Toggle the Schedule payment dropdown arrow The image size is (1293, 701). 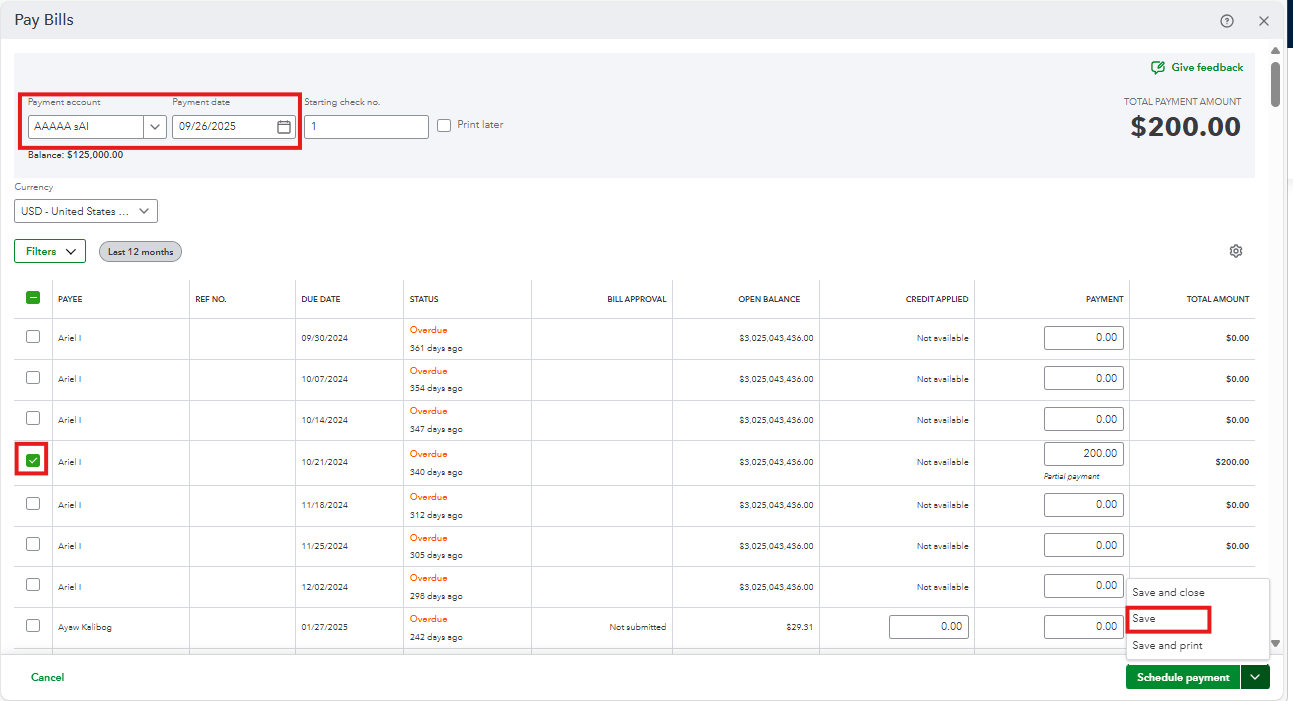coord(1255,677)
